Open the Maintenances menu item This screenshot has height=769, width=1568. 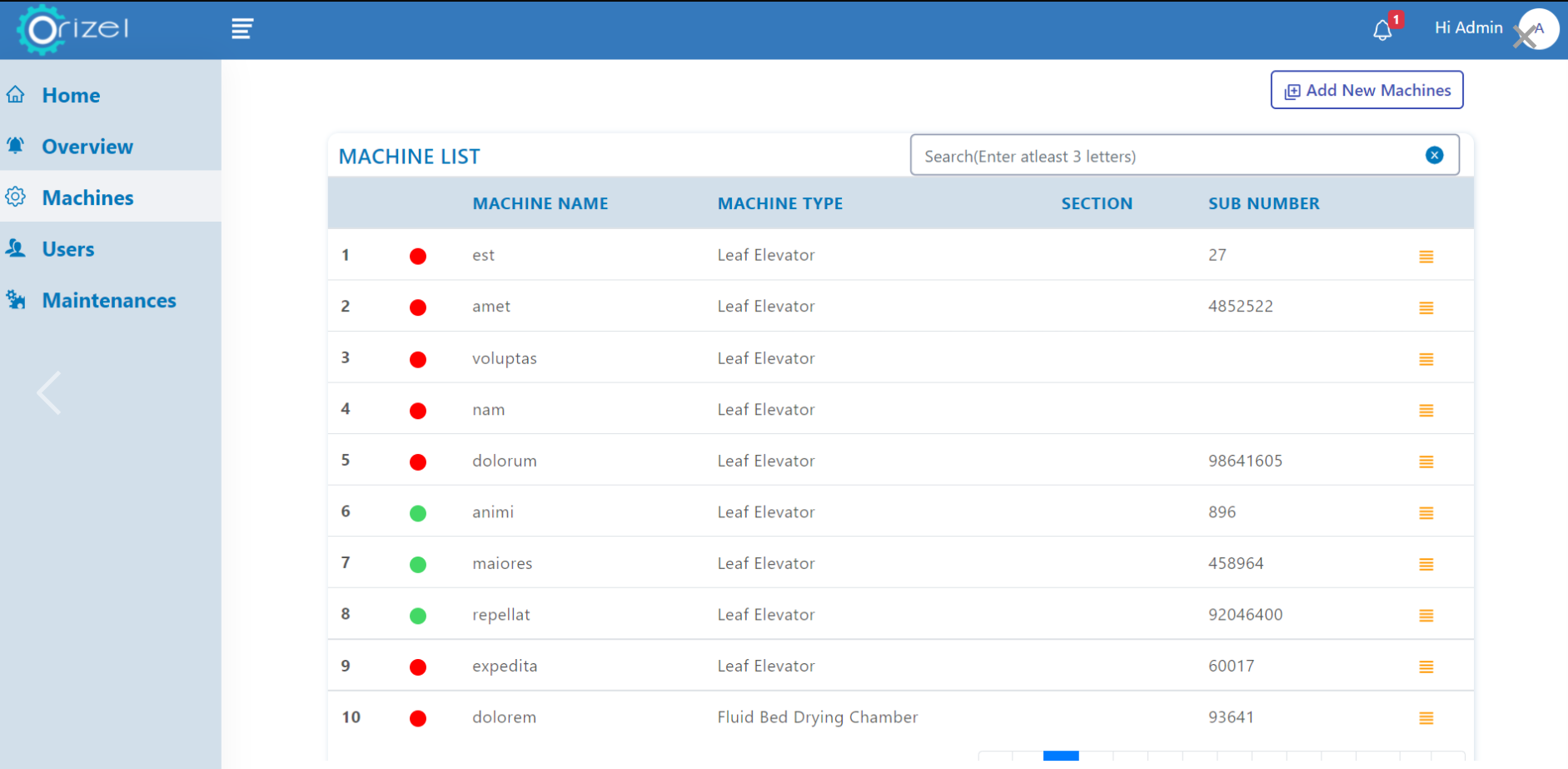click(109, 301)
